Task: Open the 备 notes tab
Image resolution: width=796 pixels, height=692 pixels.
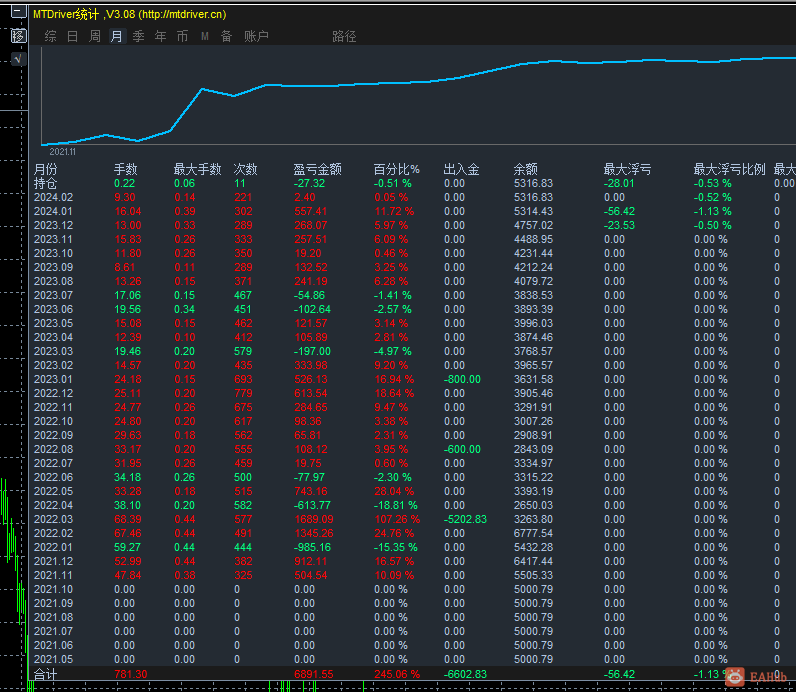Action: pyautogui.click(x=226, y=36)
